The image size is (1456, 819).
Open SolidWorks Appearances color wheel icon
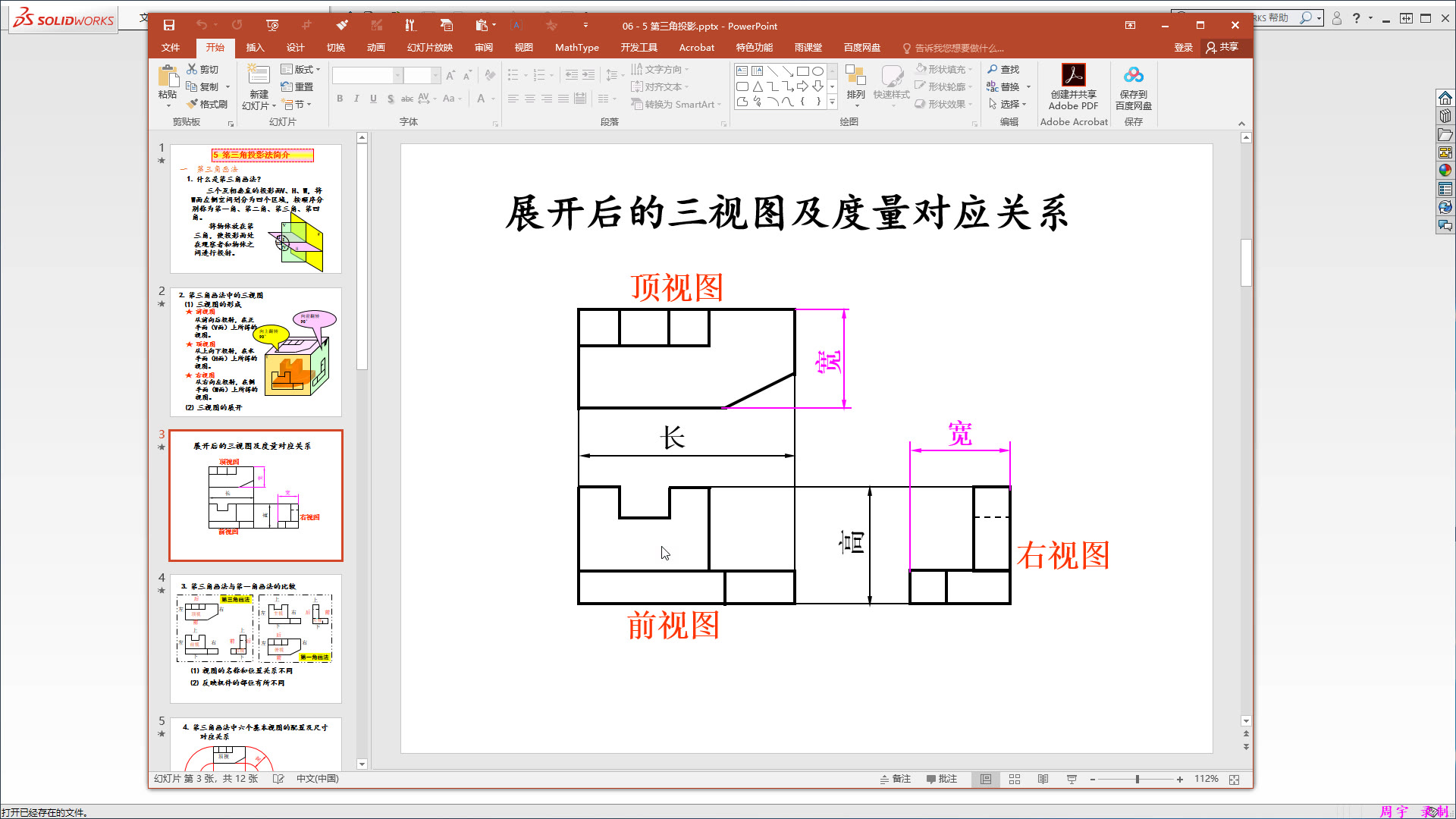click(x=1445, y=171)
